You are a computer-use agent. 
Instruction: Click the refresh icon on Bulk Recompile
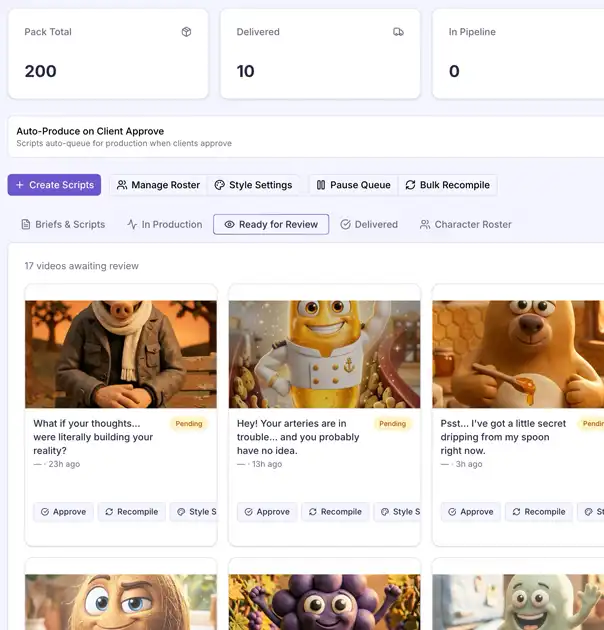click(410, 185)
